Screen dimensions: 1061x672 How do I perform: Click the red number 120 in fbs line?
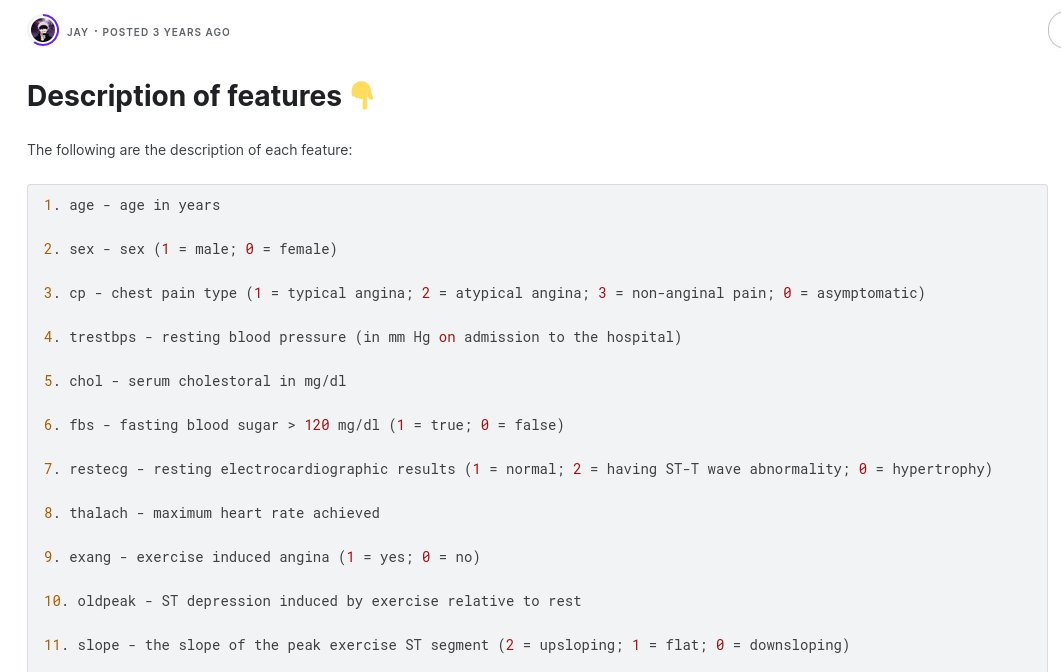click(317, 425)
